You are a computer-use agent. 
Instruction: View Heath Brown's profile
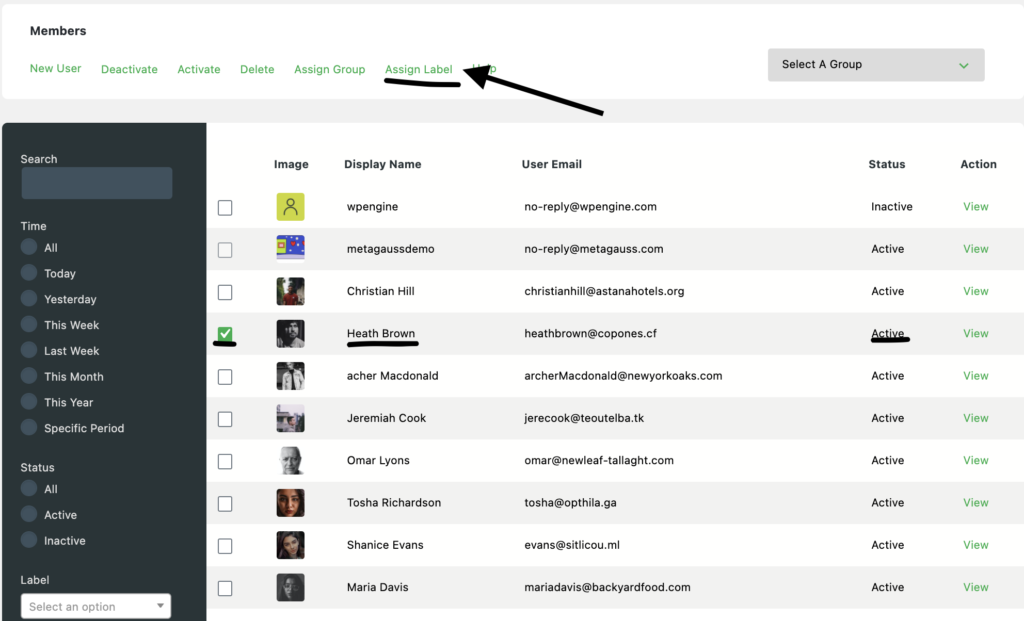[975, 333]
